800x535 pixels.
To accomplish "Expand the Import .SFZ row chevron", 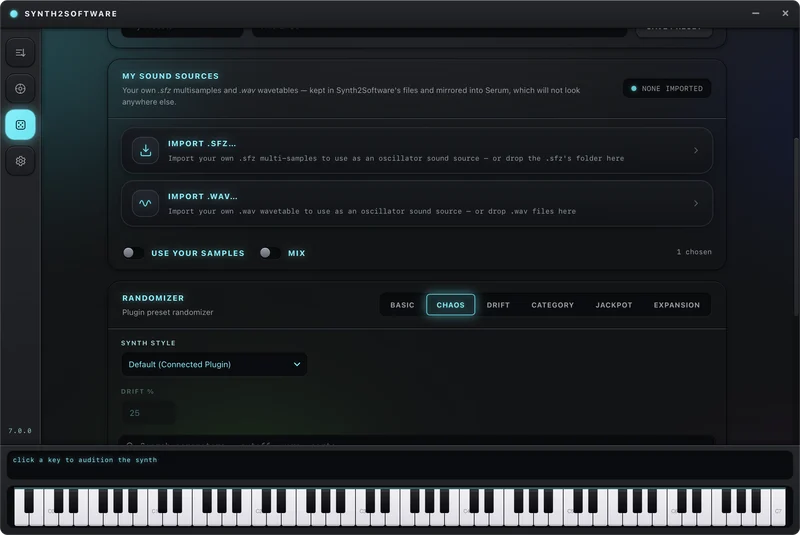I will pos(696,150).
